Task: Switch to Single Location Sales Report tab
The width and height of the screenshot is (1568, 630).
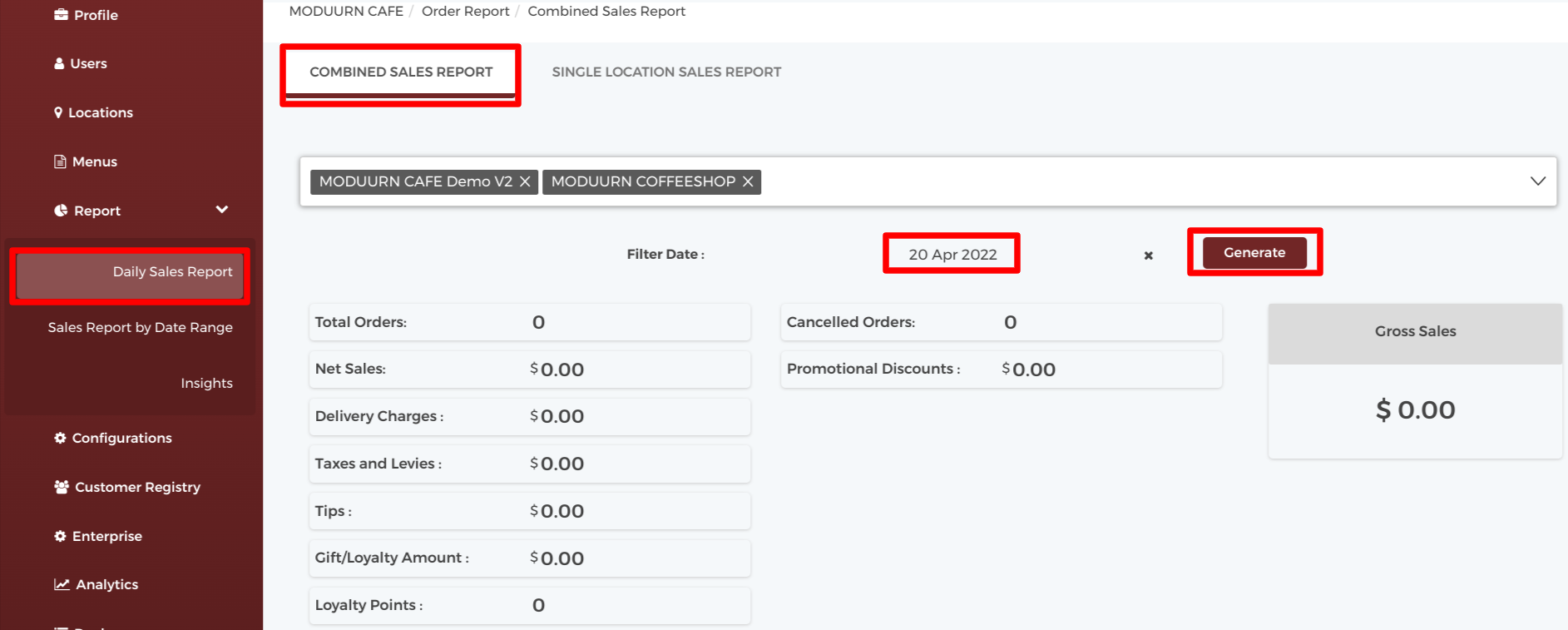Action: (666, 72)
